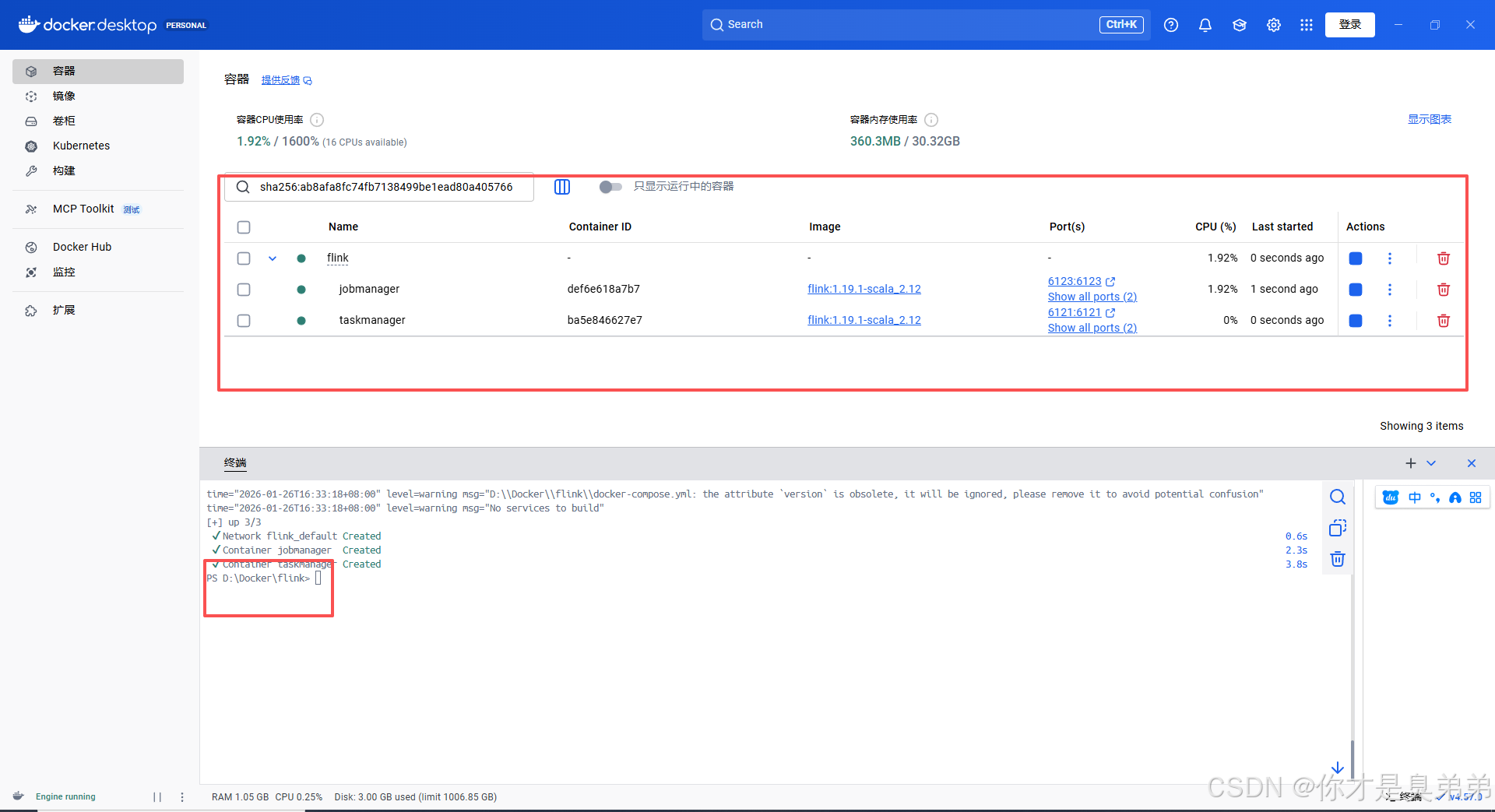Click the container filter search field

coord(379,187)
